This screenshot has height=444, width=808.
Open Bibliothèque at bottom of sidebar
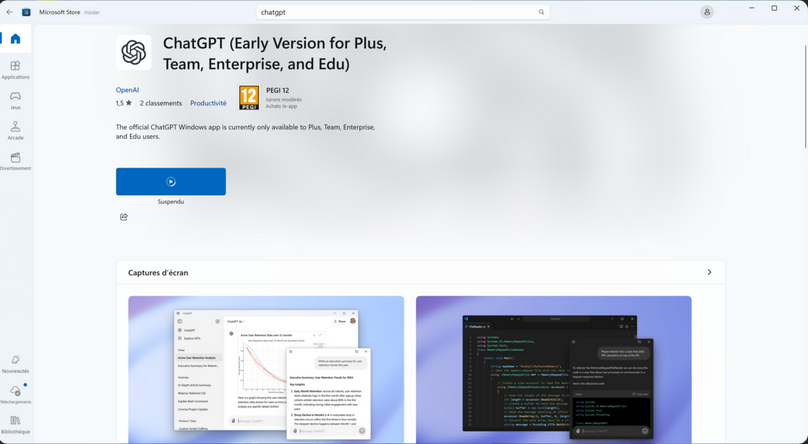[x=15, y=424]
